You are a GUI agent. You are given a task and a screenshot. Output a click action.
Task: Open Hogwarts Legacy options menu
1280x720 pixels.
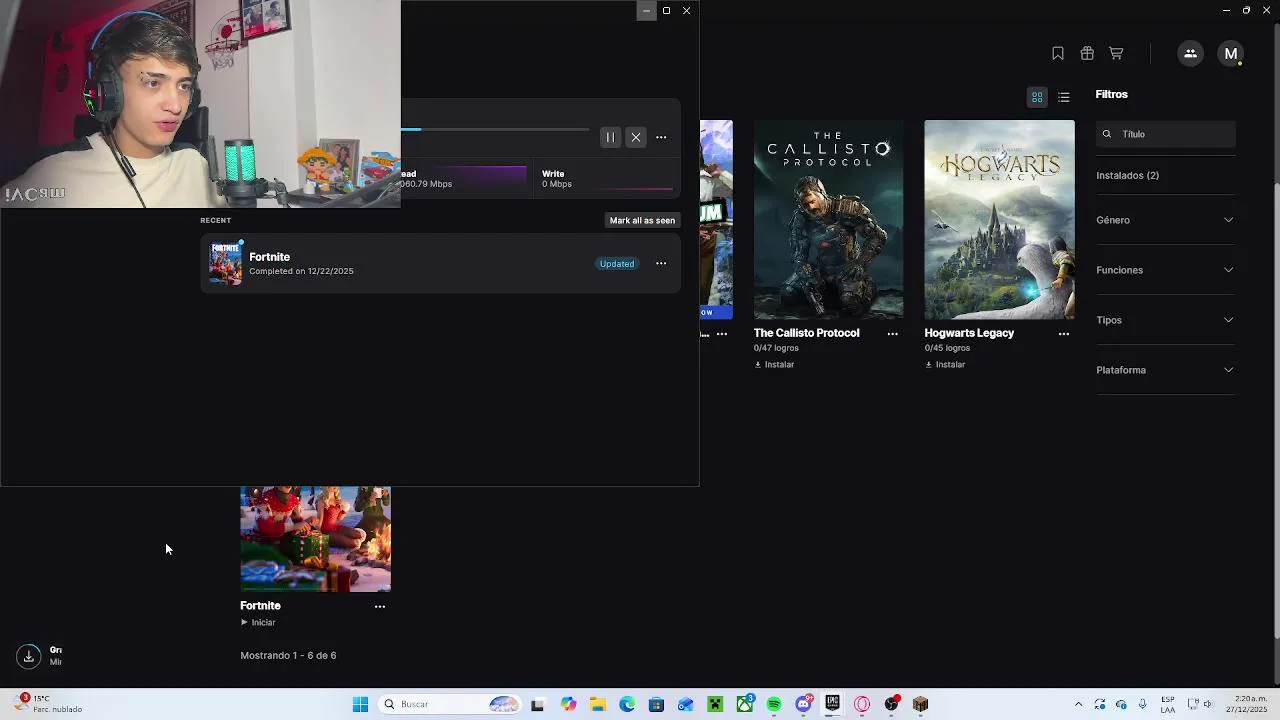coord(1064,334)
